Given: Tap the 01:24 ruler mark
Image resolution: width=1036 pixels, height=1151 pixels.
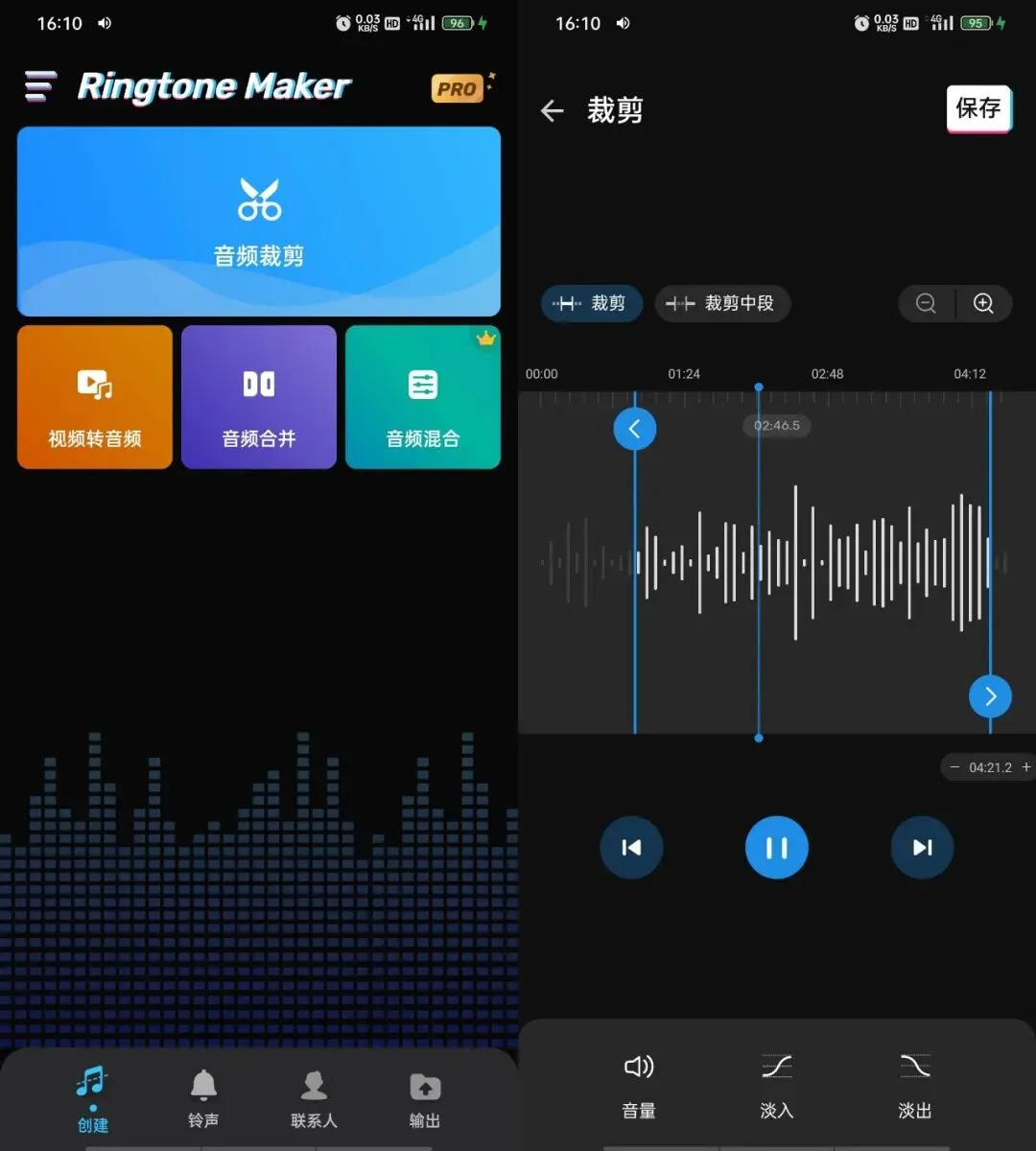Looking at the screenshot, I should click(684, 374).
